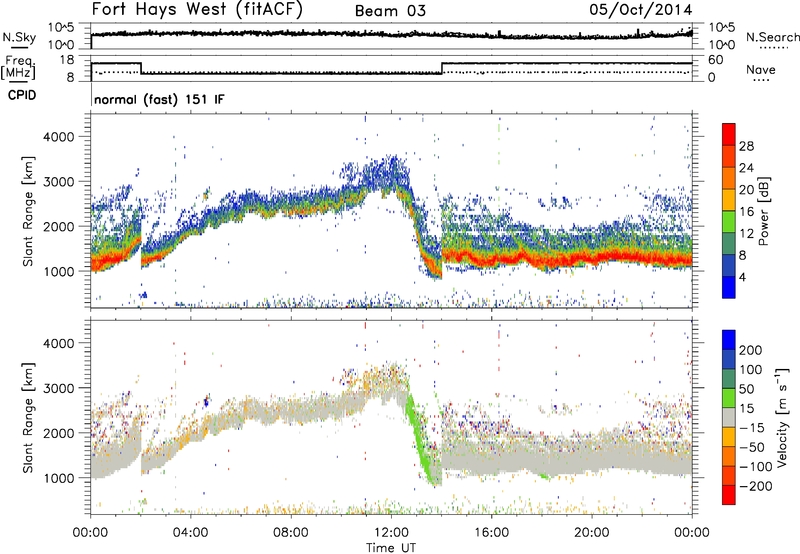This screenshot has width=800, height=554.
Task: Click the '20:00' time tick label
Action: click(591, 533)
